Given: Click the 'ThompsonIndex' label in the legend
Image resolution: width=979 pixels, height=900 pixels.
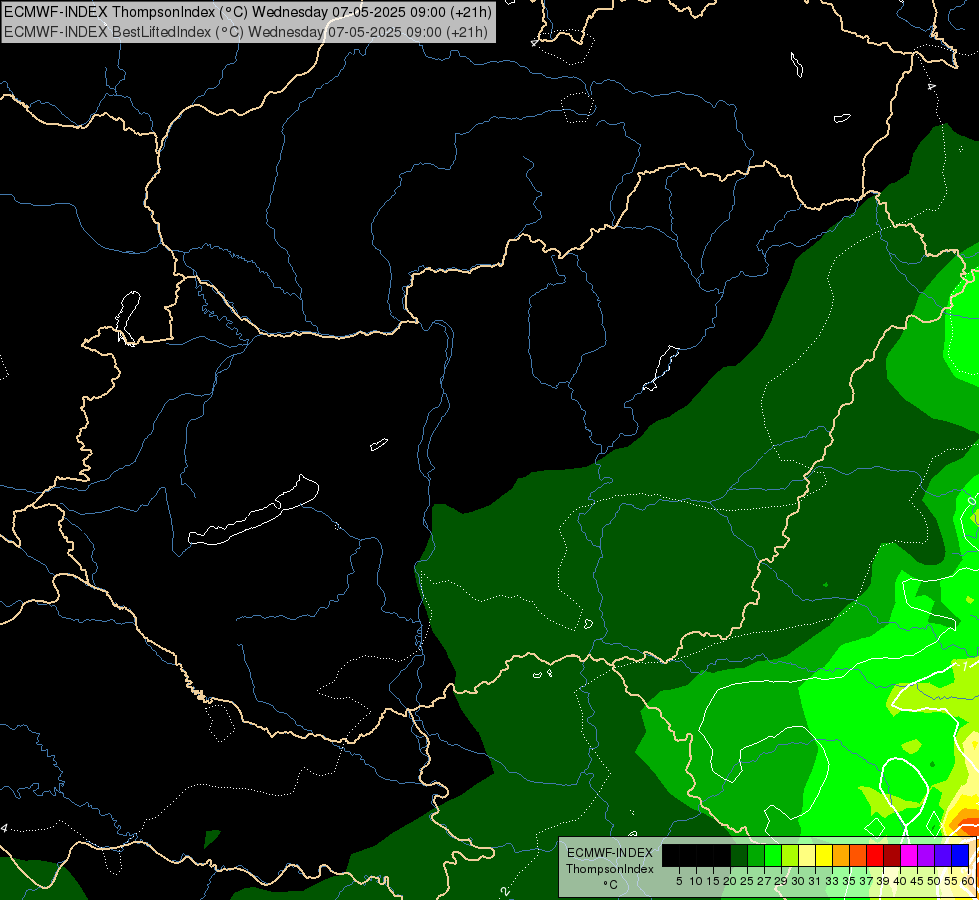Looking at the screenshot, I should pos(609,869).
